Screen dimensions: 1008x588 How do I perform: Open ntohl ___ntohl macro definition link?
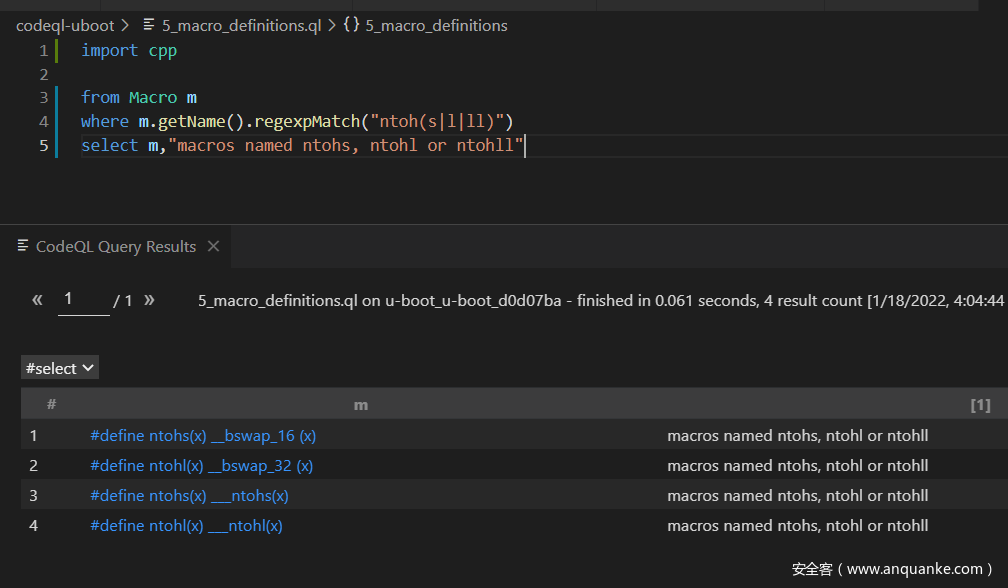(x=186, y=526)
